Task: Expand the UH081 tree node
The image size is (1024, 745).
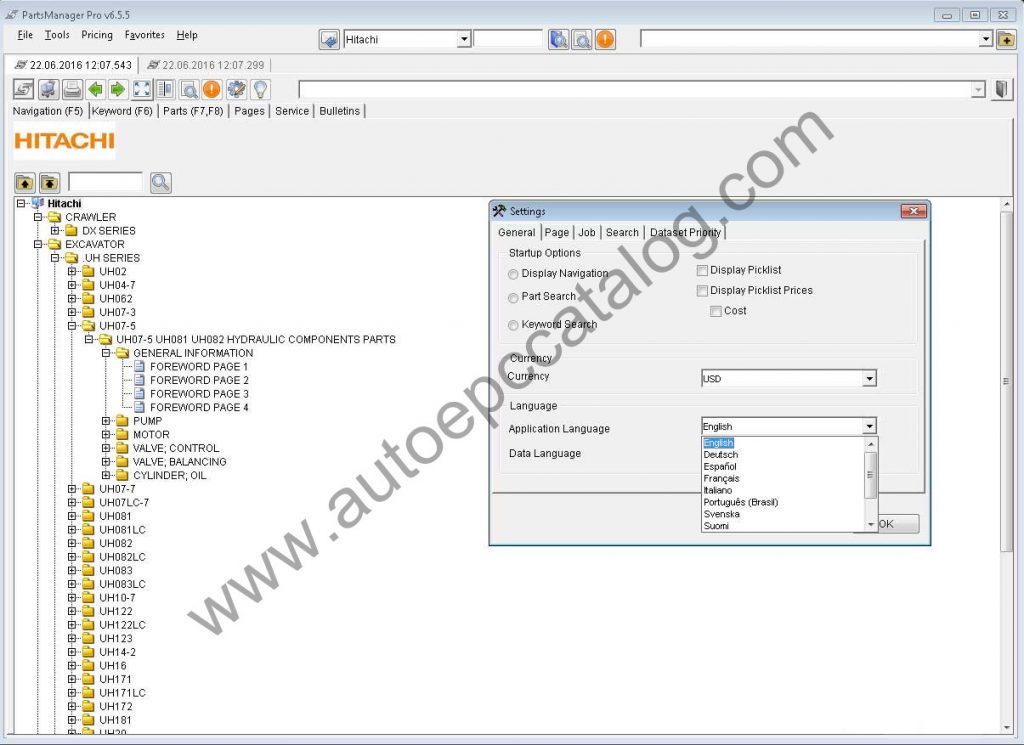Action: [70, 516]
